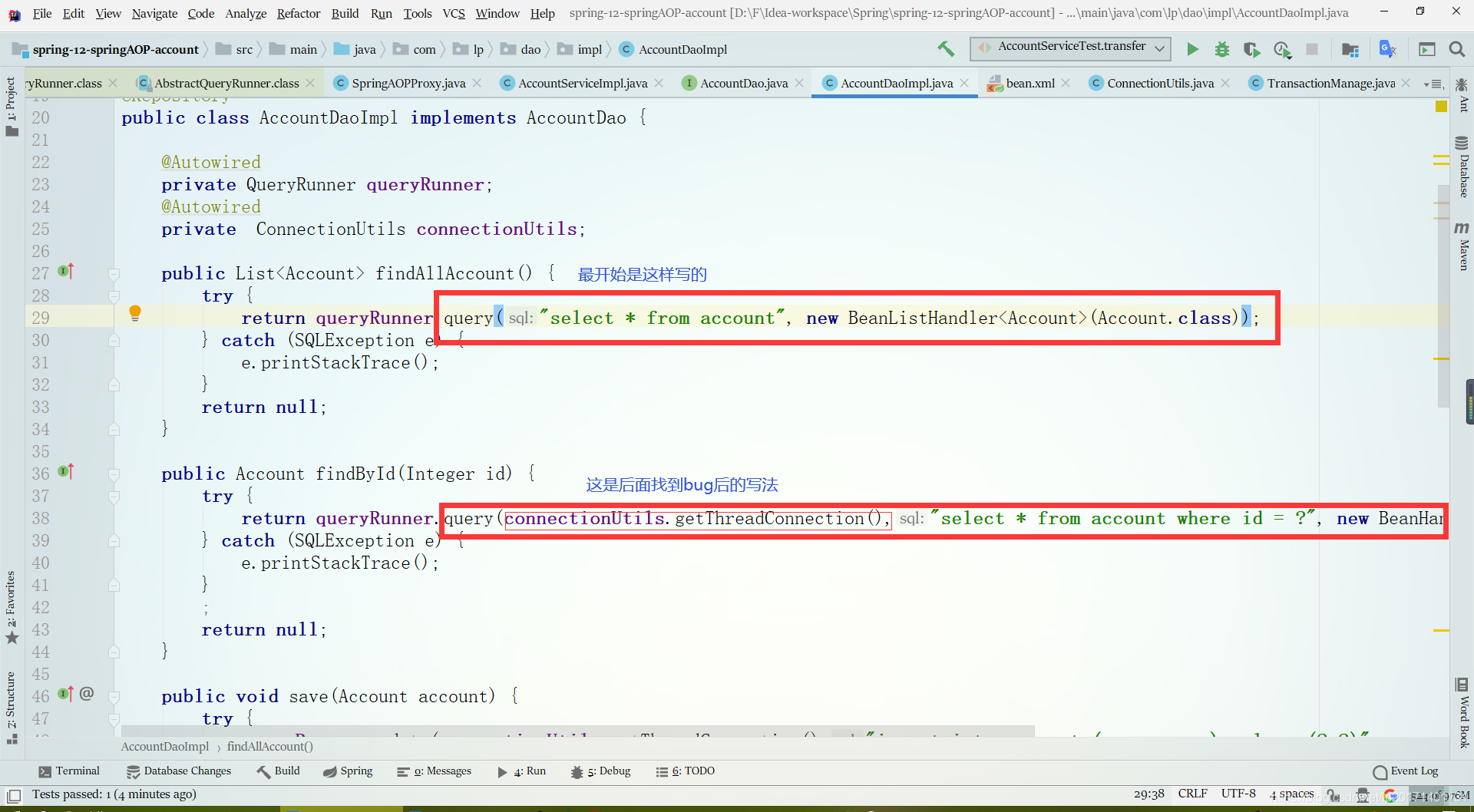Open the Favorites tool window

point(11,607)
